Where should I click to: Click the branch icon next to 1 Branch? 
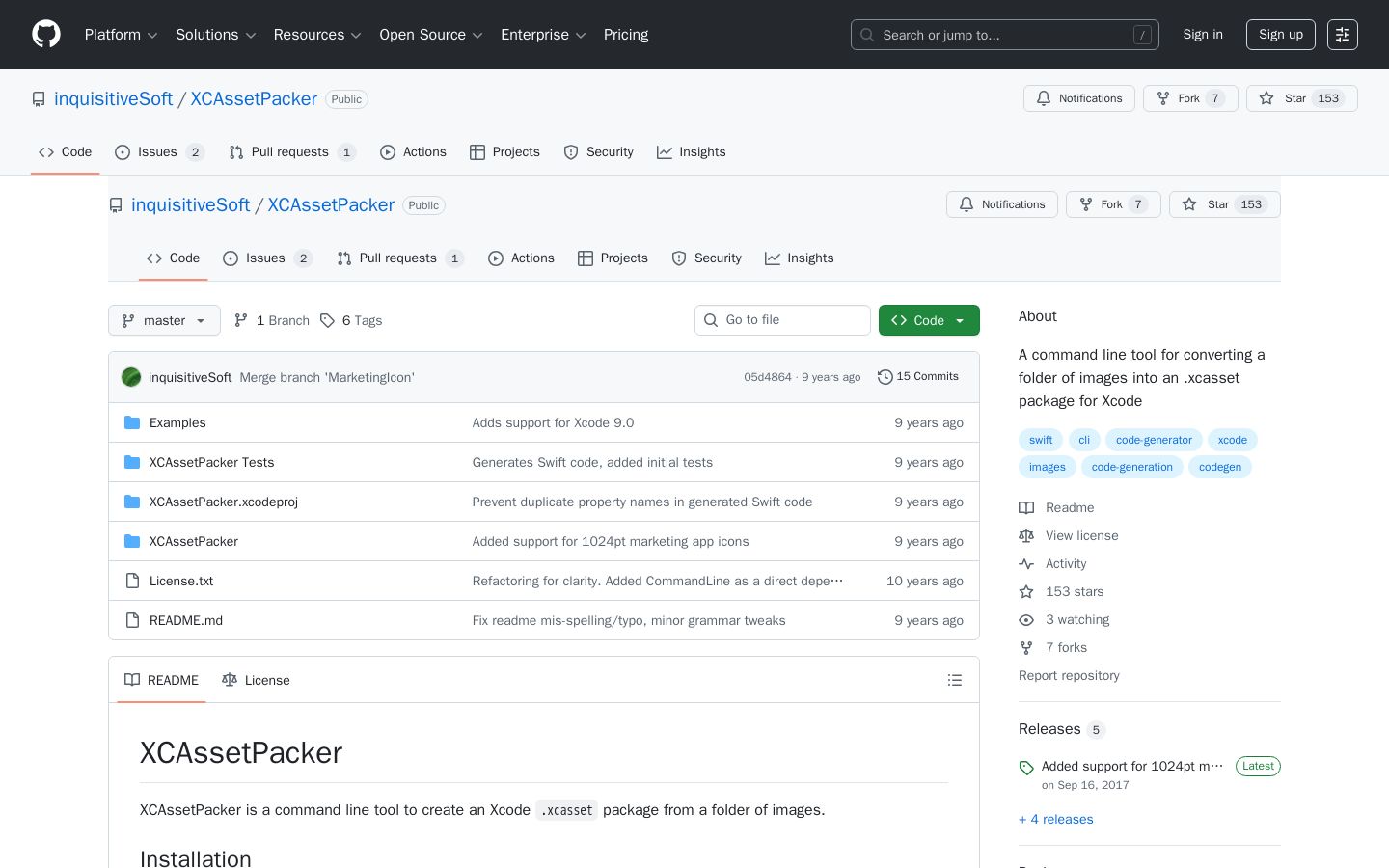(x=241, y=320)
